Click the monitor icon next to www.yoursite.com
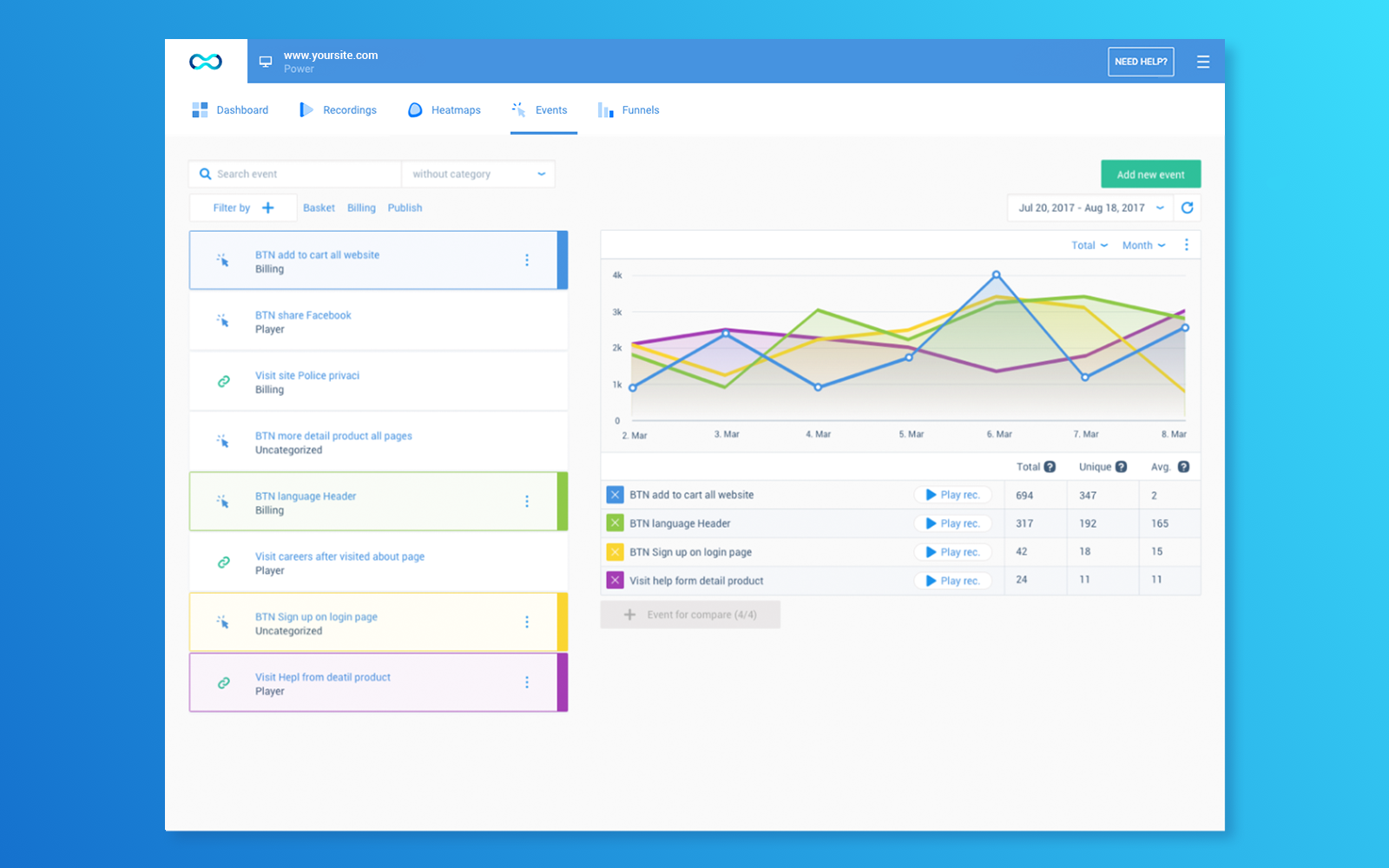Viewport: 1389px width, 868px height. [x=265, y=61]
